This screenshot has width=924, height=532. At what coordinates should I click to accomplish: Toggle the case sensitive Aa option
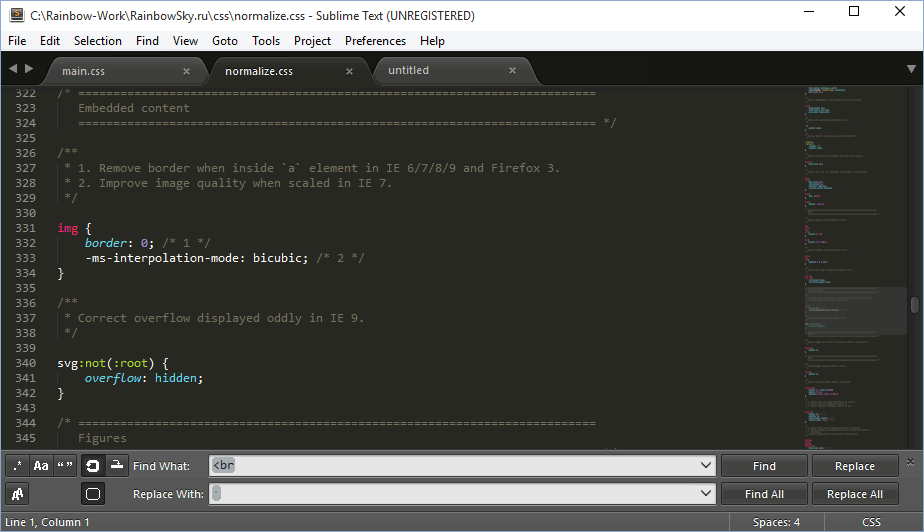[41, 465]
